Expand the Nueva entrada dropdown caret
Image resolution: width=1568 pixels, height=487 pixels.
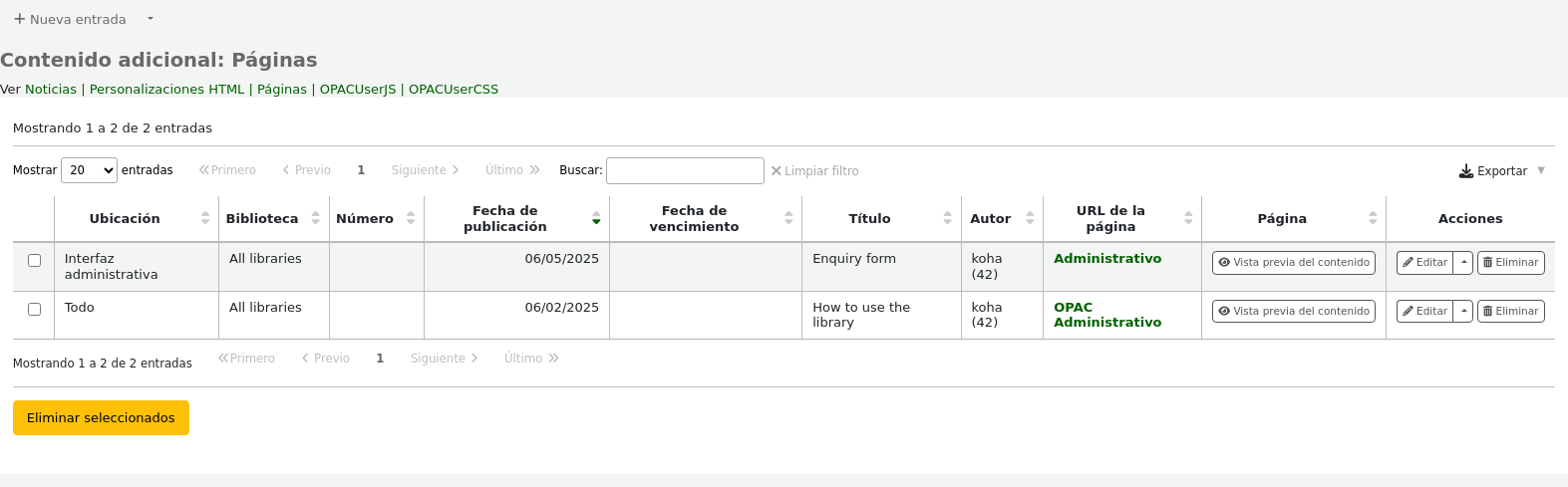tap(151, 19)
